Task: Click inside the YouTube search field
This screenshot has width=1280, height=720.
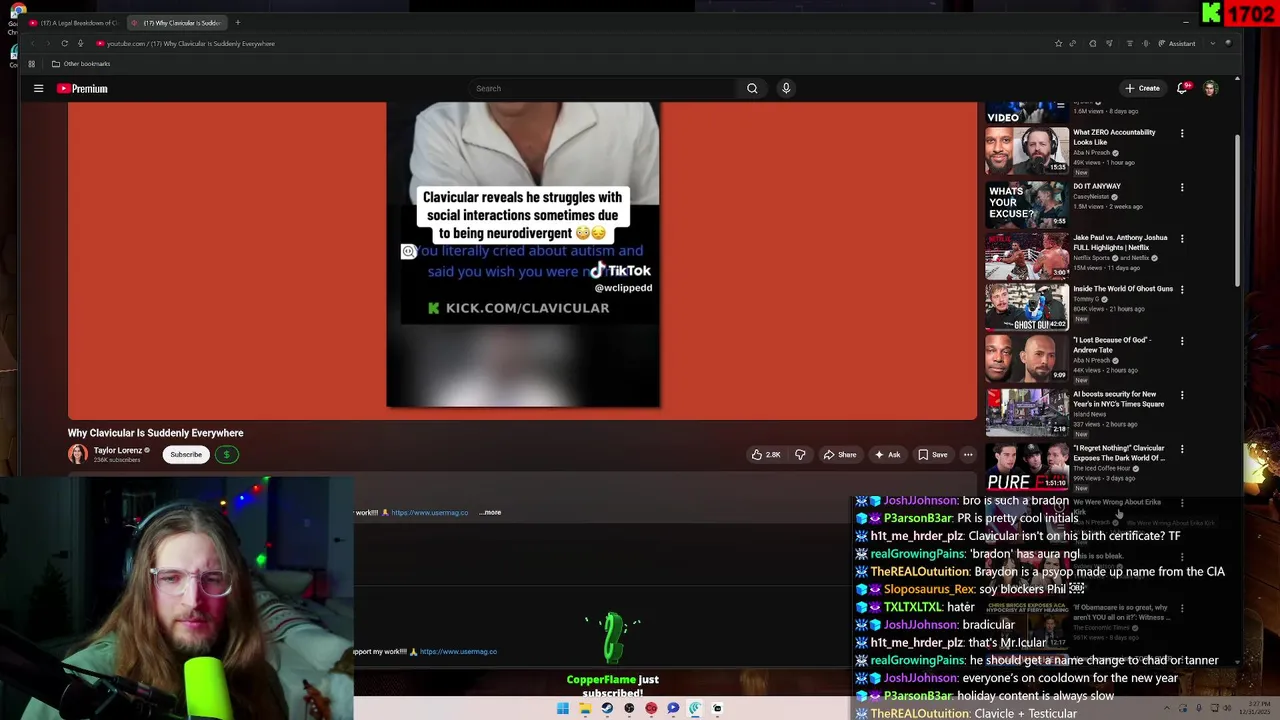Action: tap(604, 88)
